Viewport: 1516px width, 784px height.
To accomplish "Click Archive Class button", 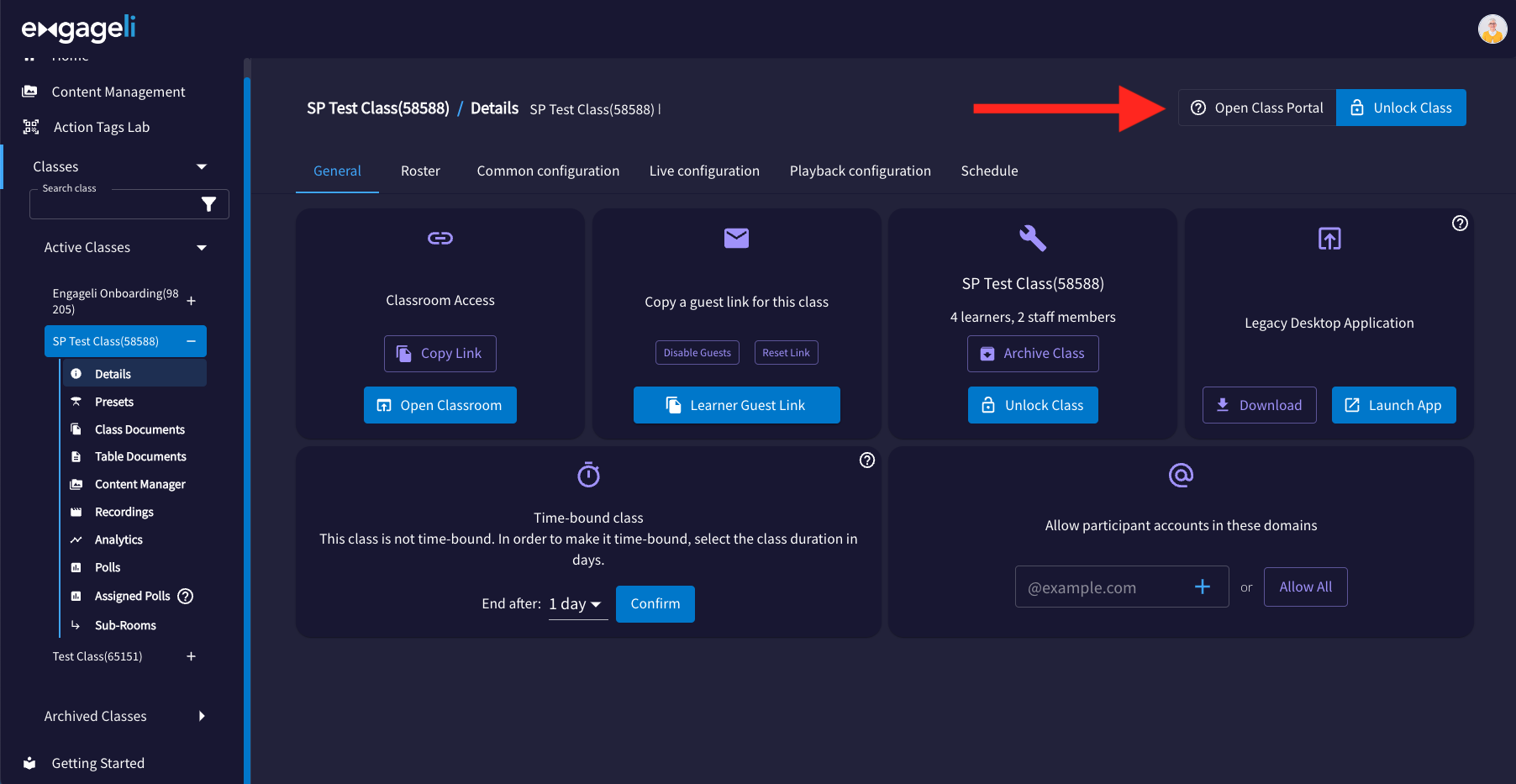I will pos(1033,354).
